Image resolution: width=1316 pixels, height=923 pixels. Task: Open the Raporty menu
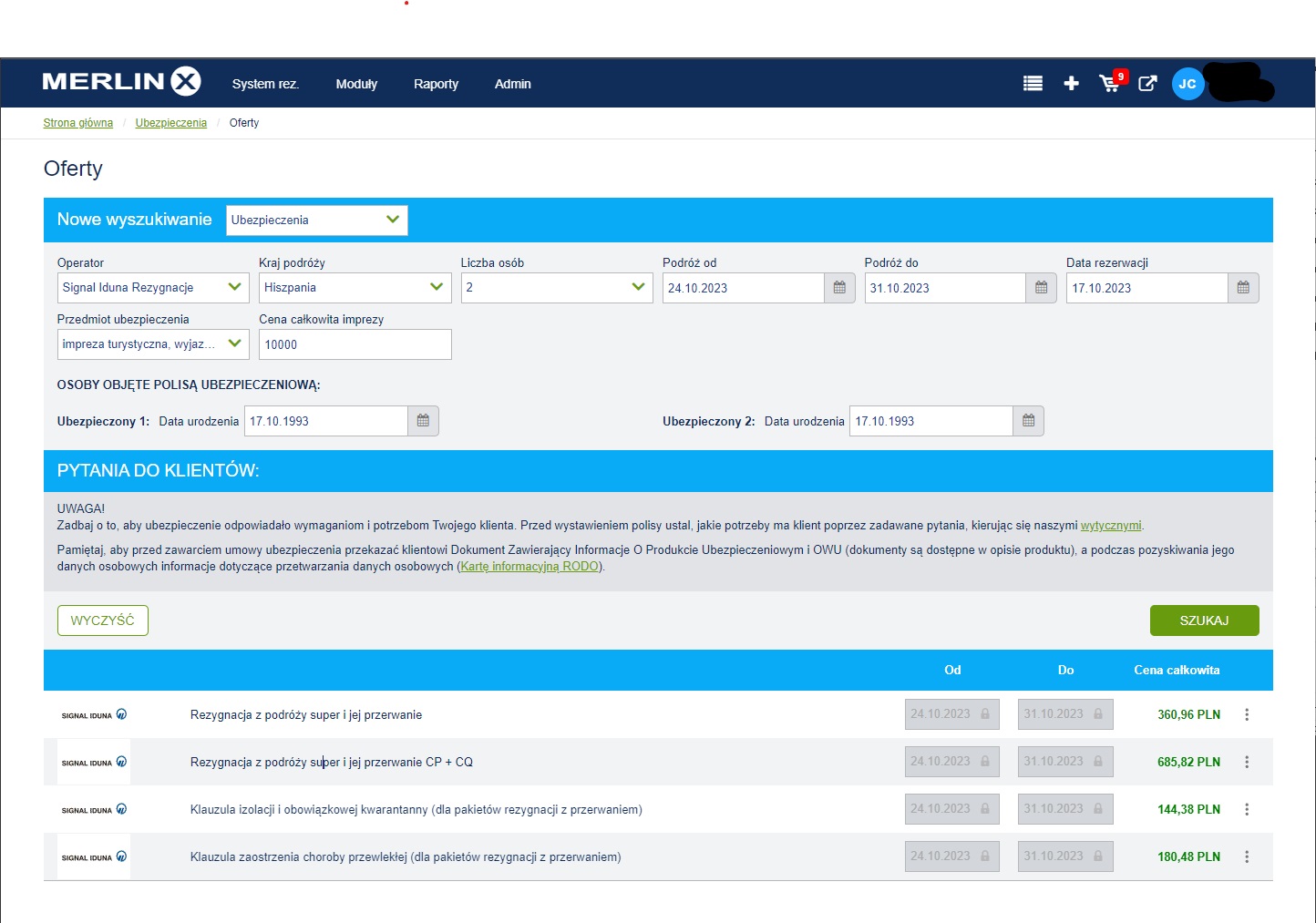(x=436, y=84)
